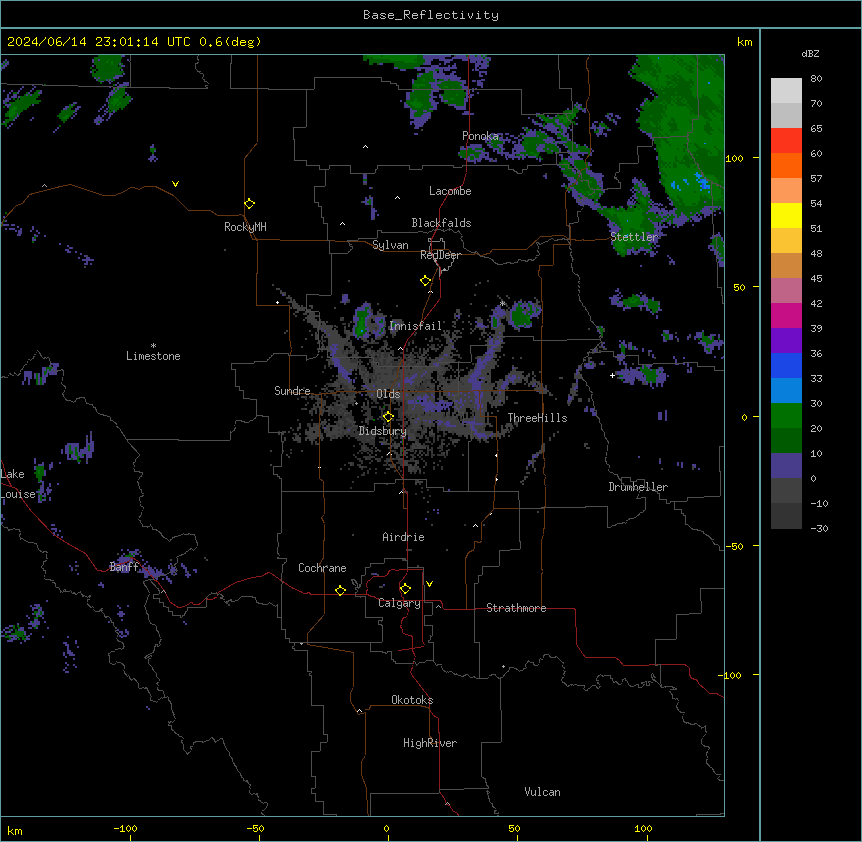Click the RedDeer city label

(440, 255)
